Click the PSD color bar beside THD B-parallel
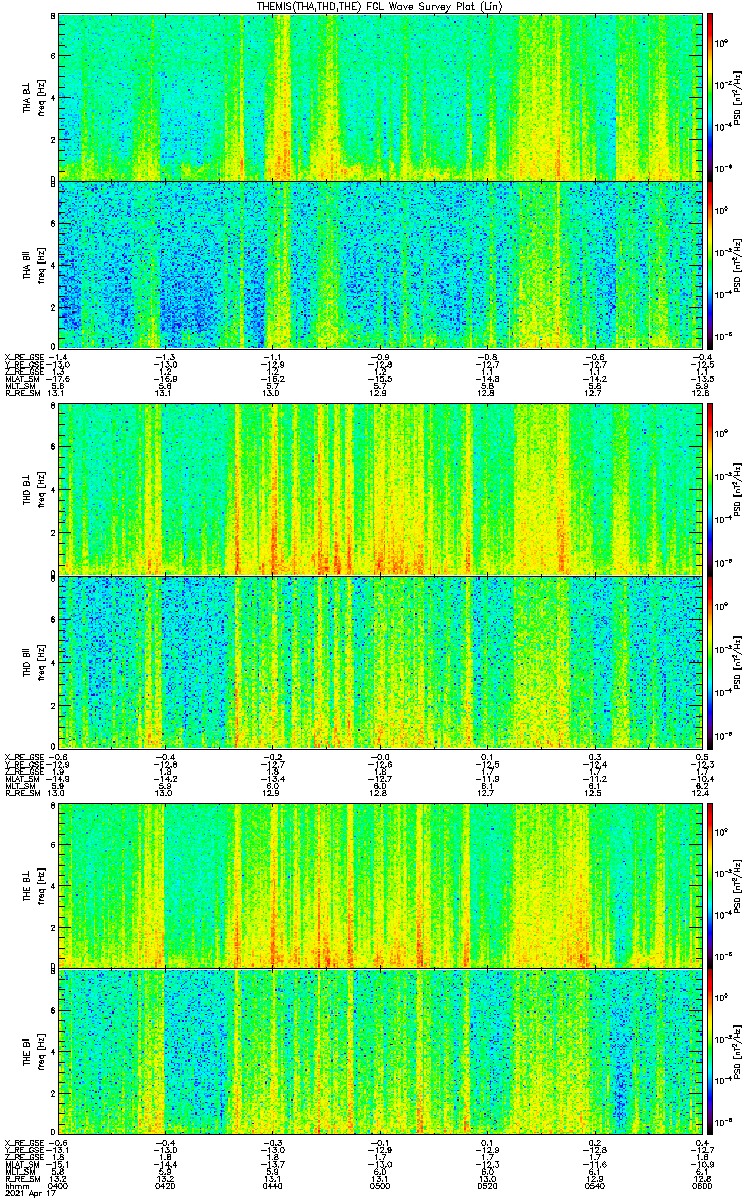This screenshot has height=1200, width=750. pyautogui.click(x=711, y=661)
